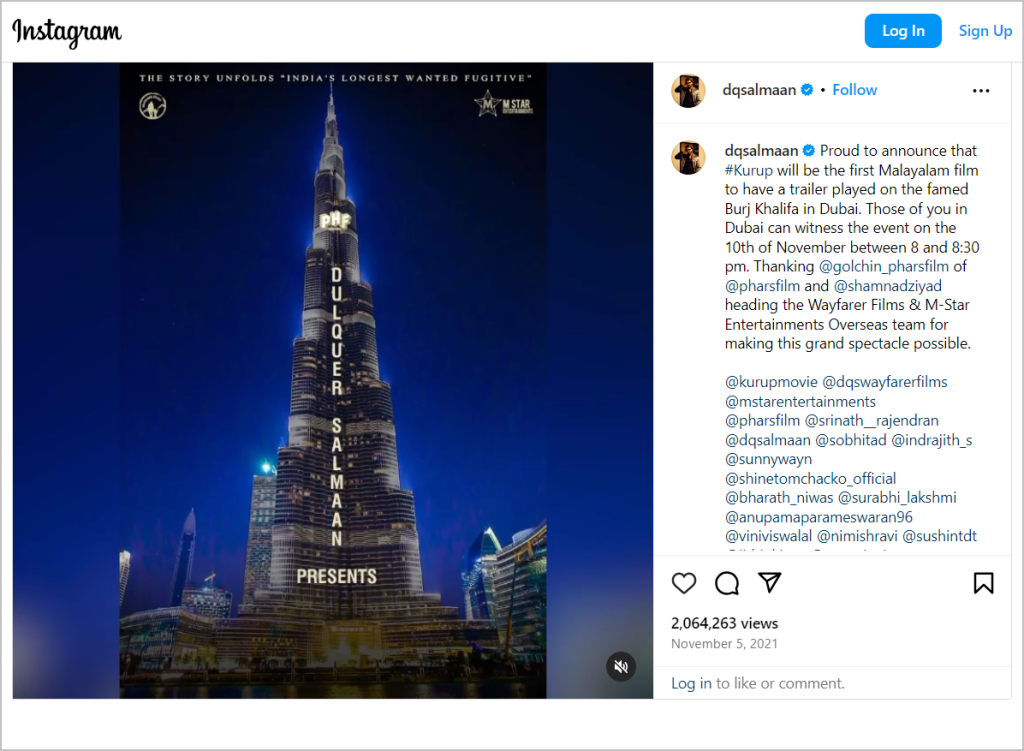Open dqsalmaan profile picture in header

[688, 91]
